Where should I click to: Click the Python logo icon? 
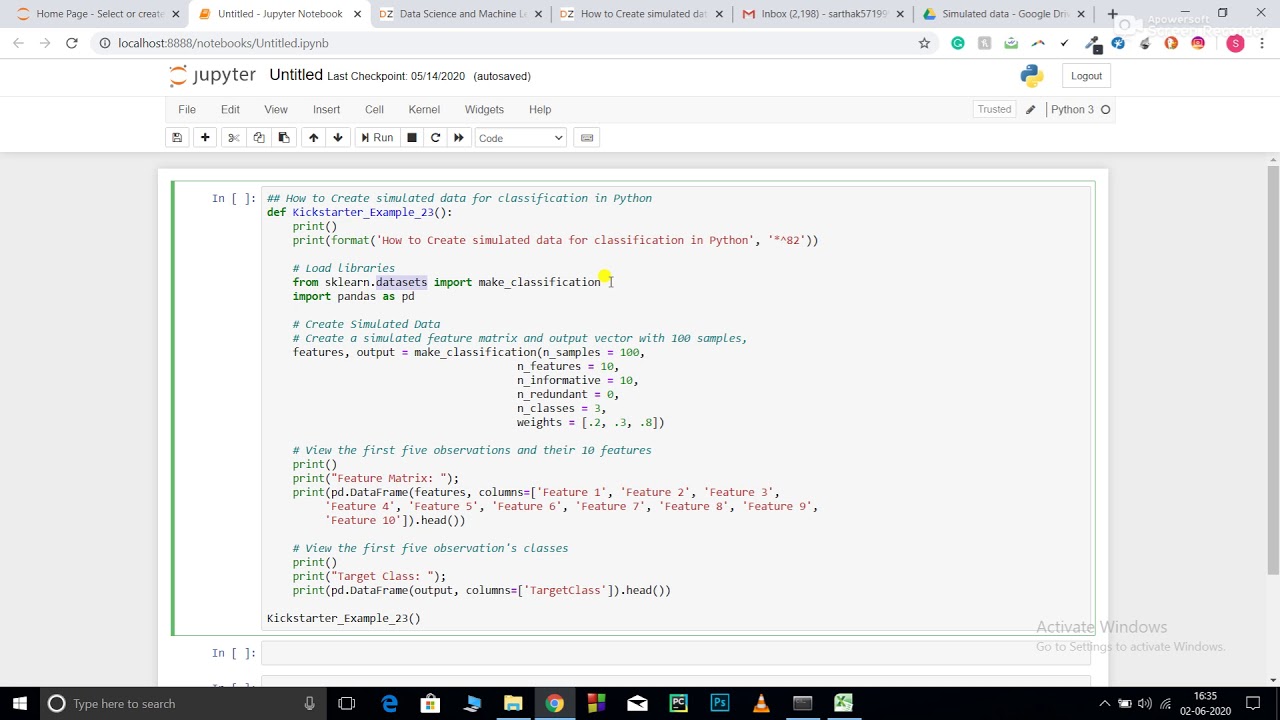click(1032, 76)
